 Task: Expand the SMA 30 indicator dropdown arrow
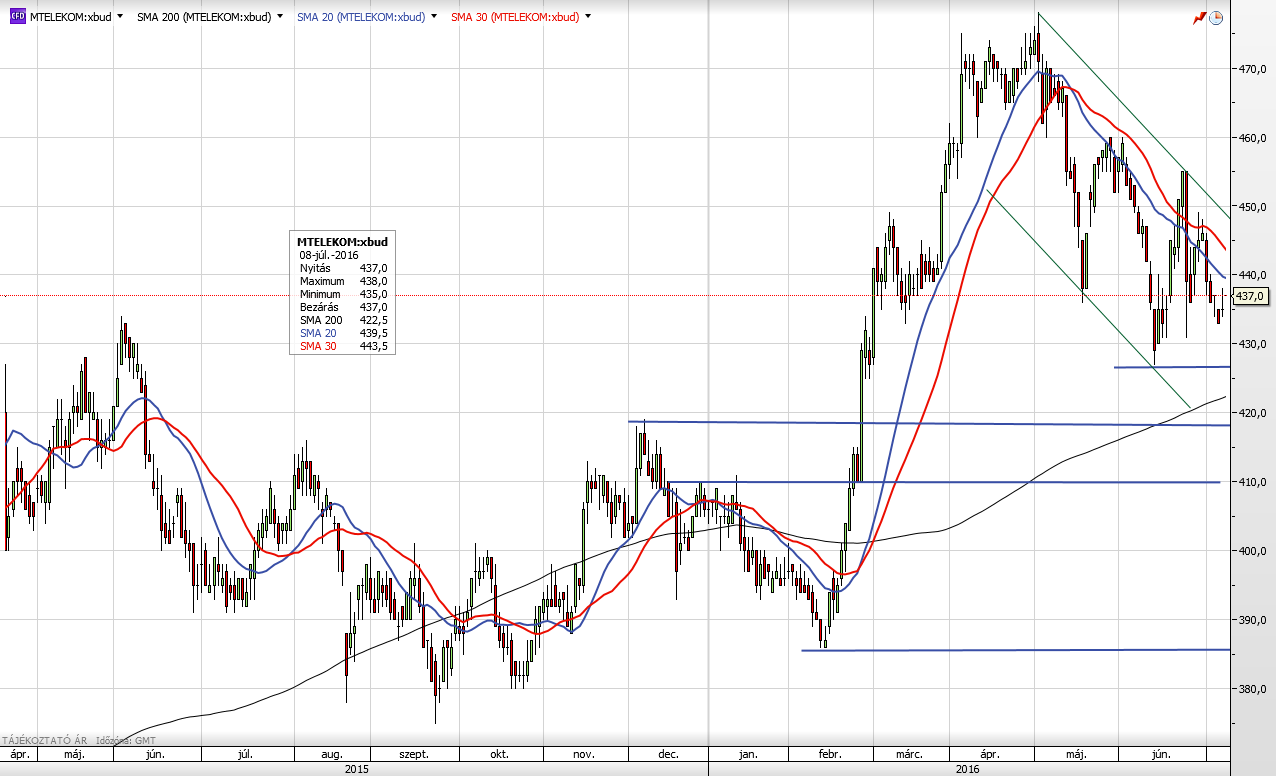[x=587, y=17]
